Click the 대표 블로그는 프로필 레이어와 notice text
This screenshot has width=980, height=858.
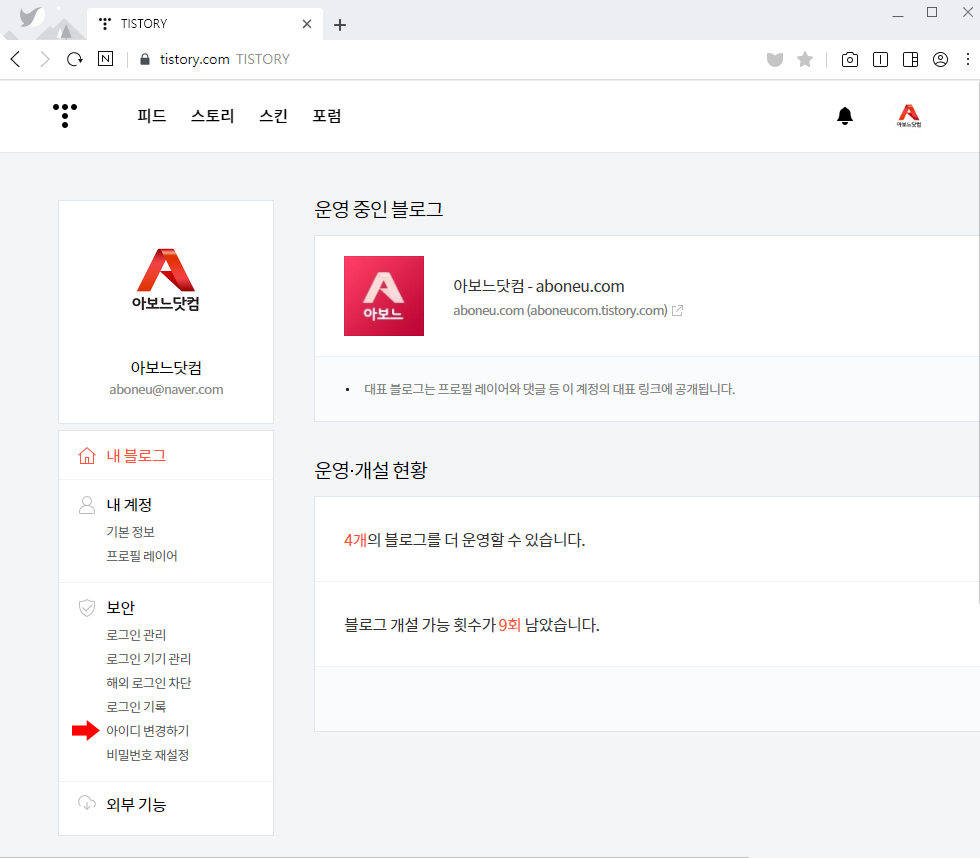[549, 389]
